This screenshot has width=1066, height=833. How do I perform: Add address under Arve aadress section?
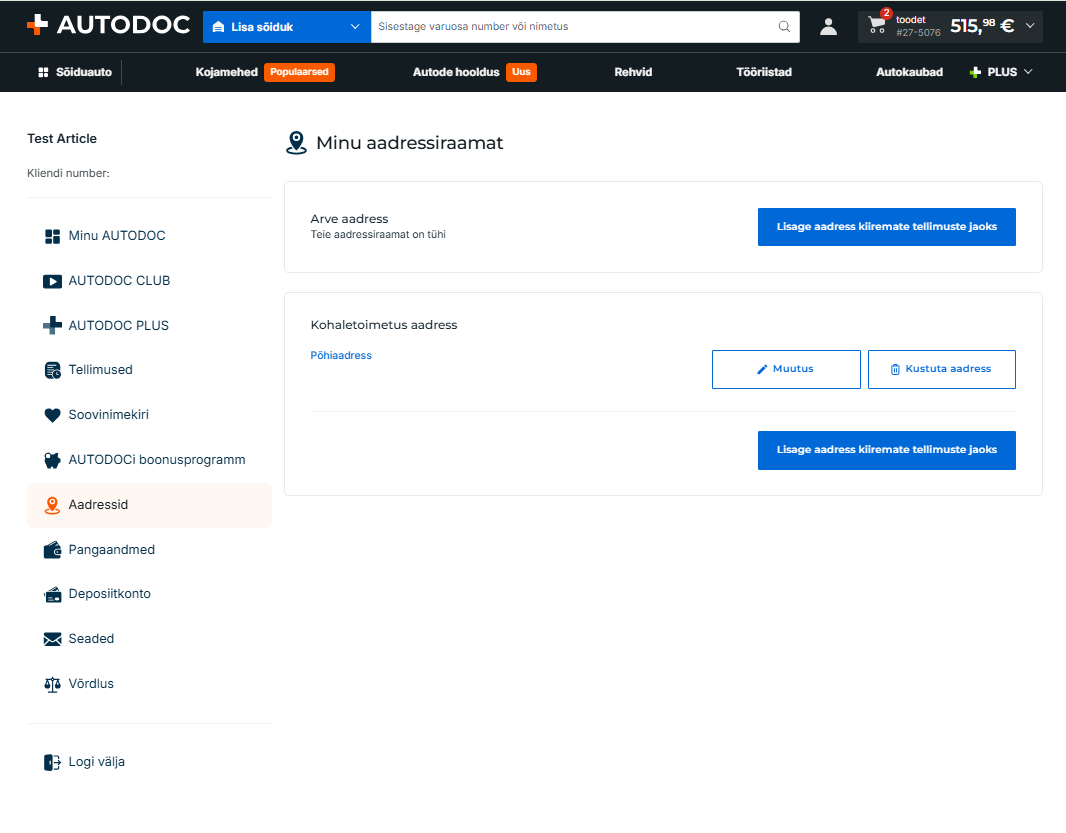(887, 227)
